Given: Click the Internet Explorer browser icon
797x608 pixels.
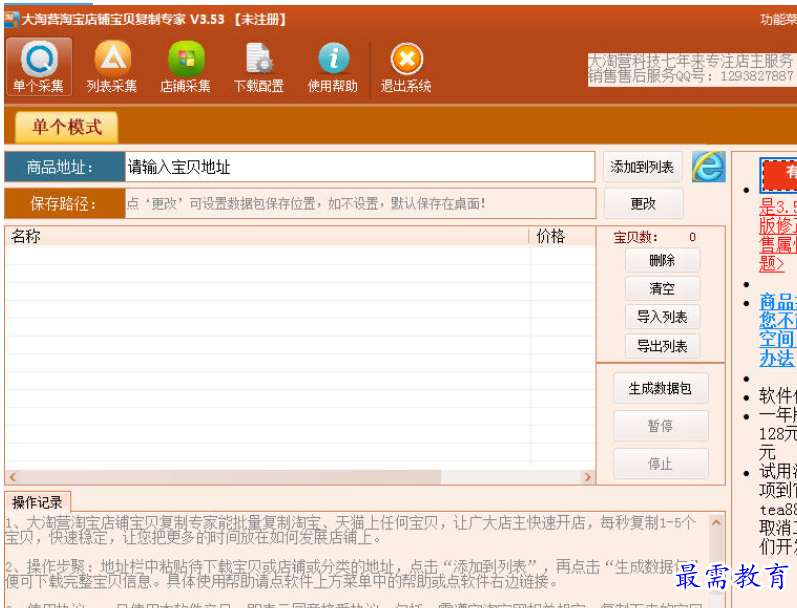Looking at the screenshot, I should (x=709, y=166).
